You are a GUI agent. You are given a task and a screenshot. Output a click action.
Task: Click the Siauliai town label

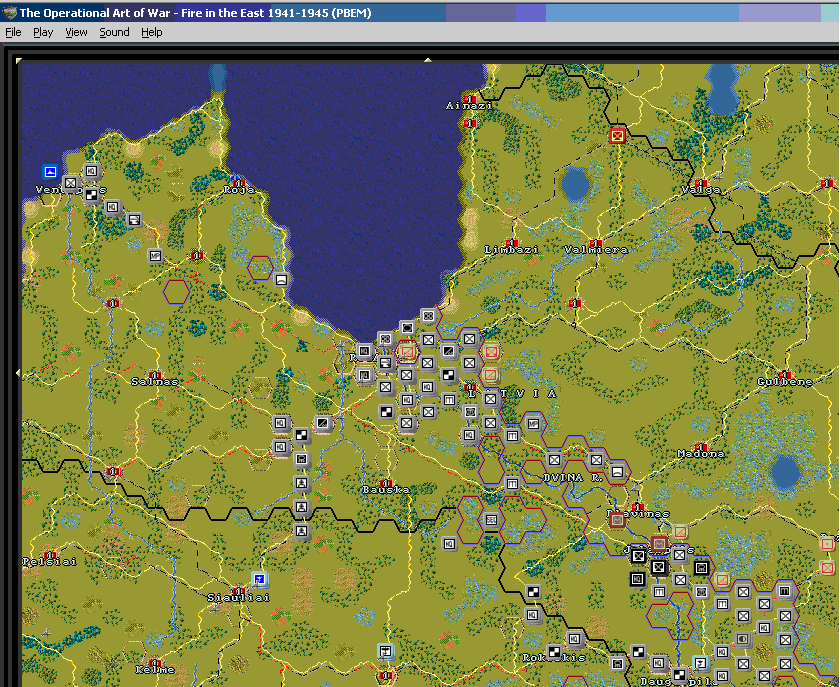[238, 598]
